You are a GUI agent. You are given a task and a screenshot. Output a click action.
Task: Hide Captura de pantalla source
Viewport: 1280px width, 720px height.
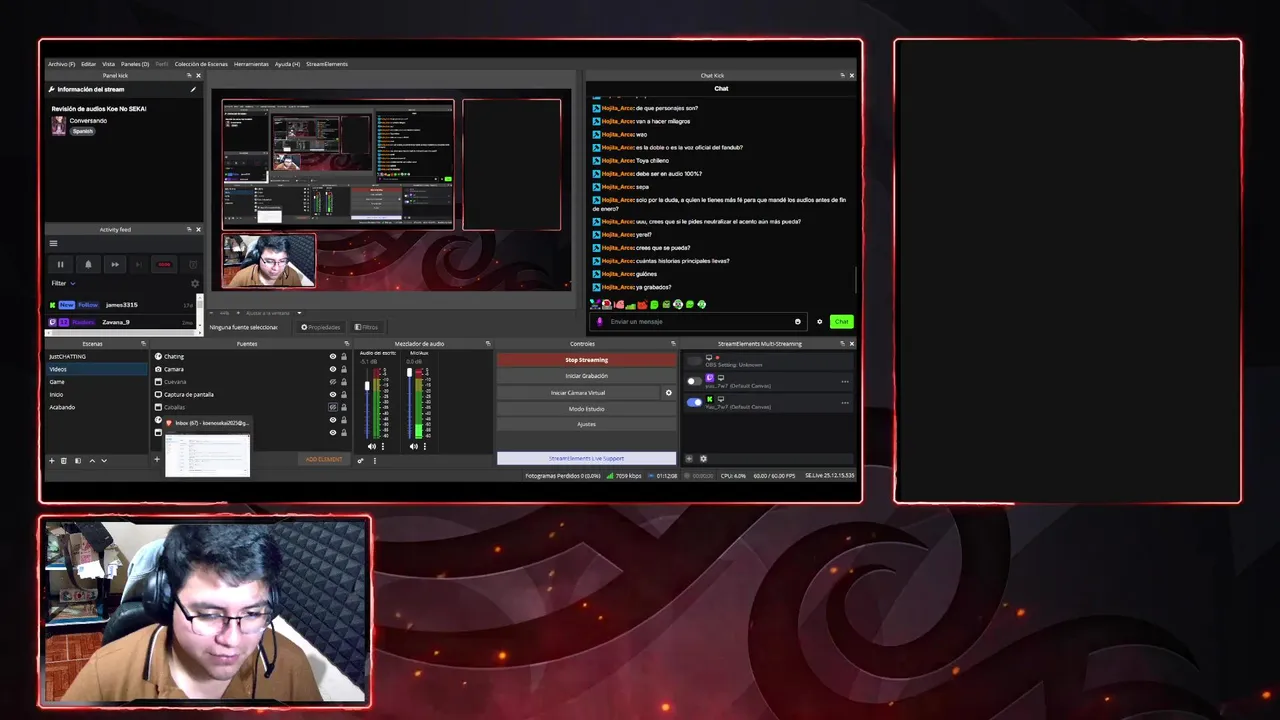tap(333, 394)
